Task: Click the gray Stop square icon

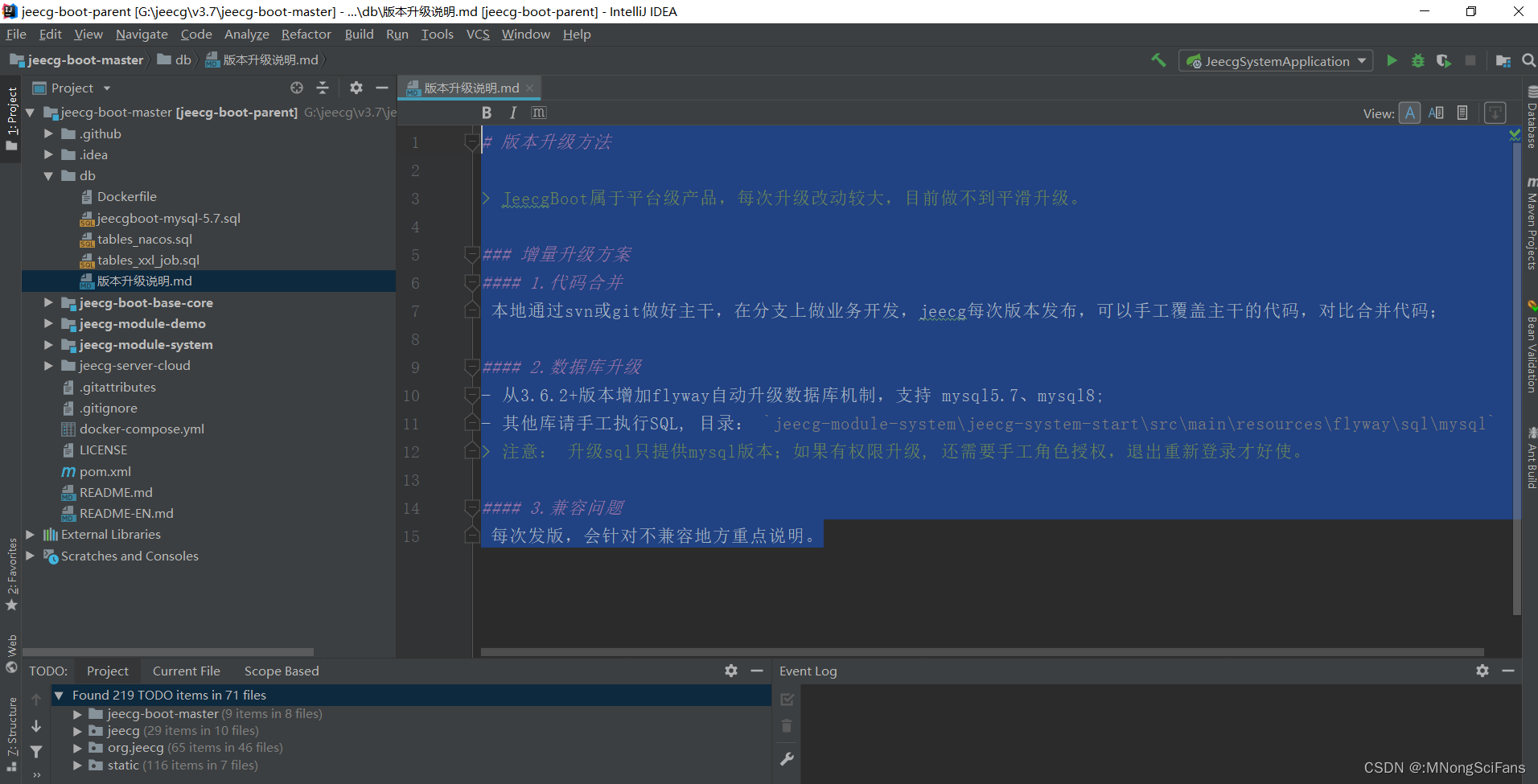Action: (x=1470, y=61)
